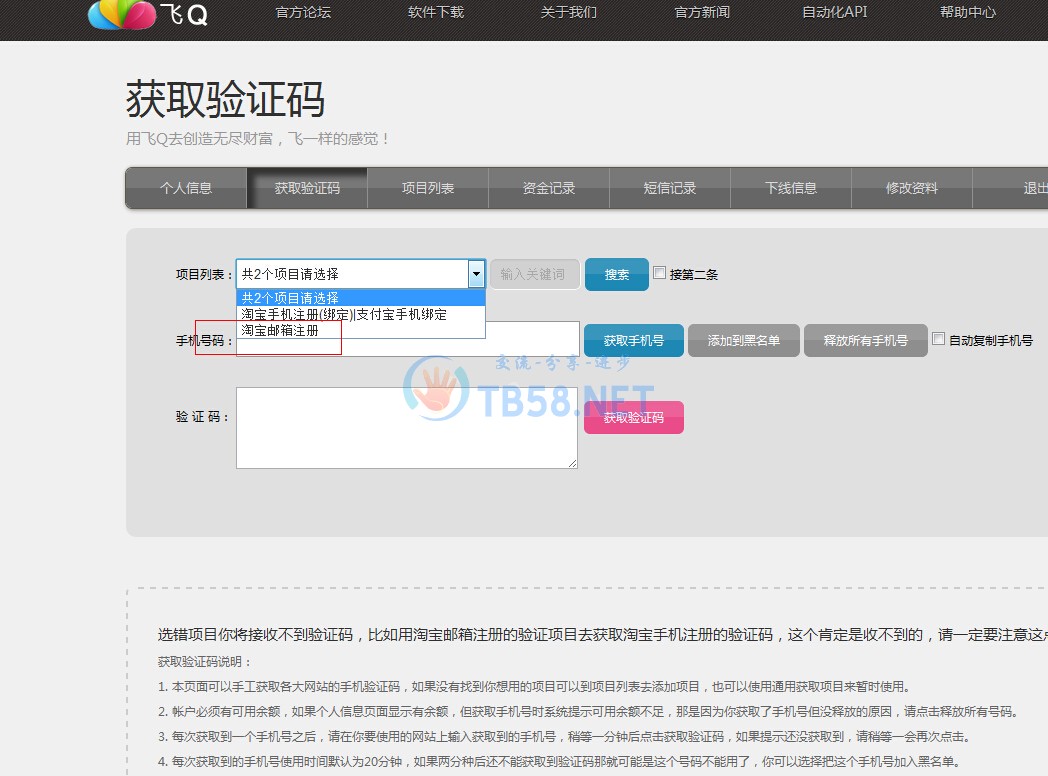Viewport: 1048px width, 776px height.
Task: Click the 飞Q logo icon
Action: tap(122, 13)
